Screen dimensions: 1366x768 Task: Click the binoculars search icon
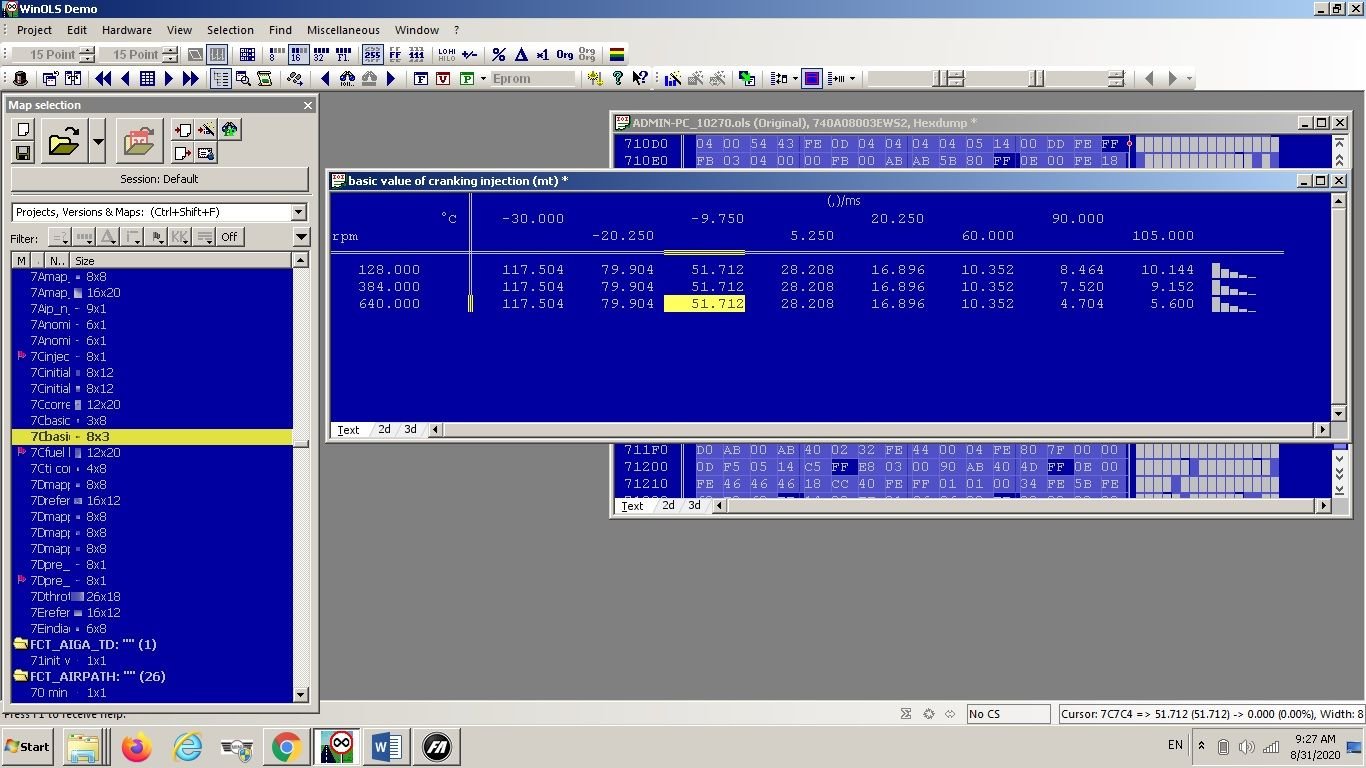[x=348, y=78]
